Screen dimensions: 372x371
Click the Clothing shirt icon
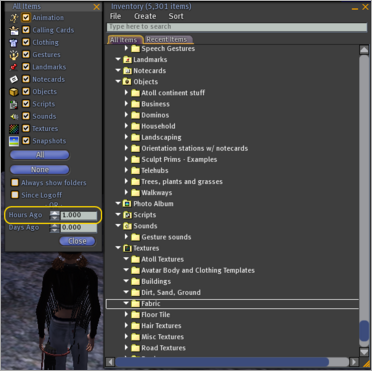click(x=14, y=43)
